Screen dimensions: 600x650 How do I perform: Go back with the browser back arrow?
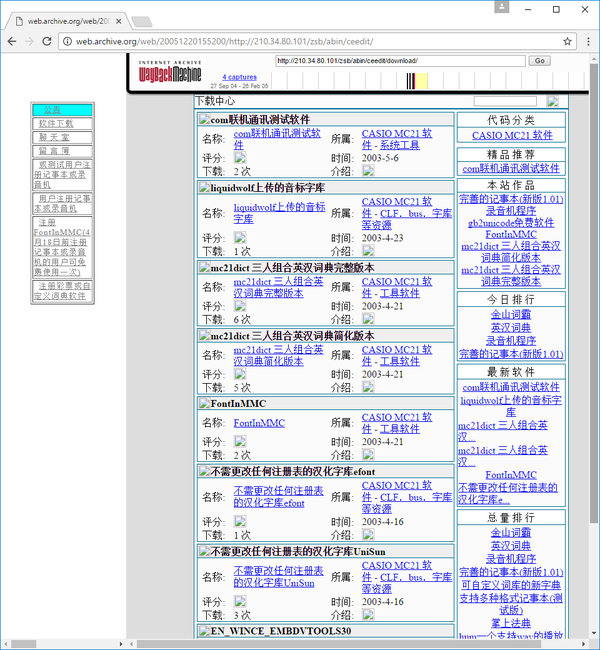click(x=12, y=41)
